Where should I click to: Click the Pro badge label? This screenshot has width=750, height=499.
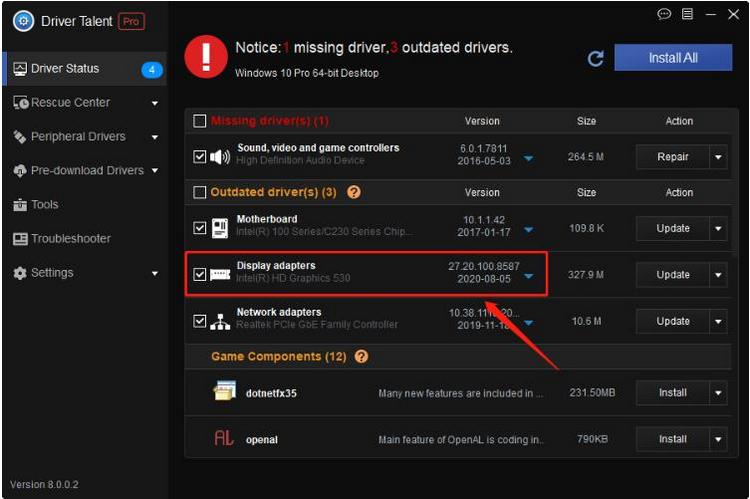(x=131, y=22)
